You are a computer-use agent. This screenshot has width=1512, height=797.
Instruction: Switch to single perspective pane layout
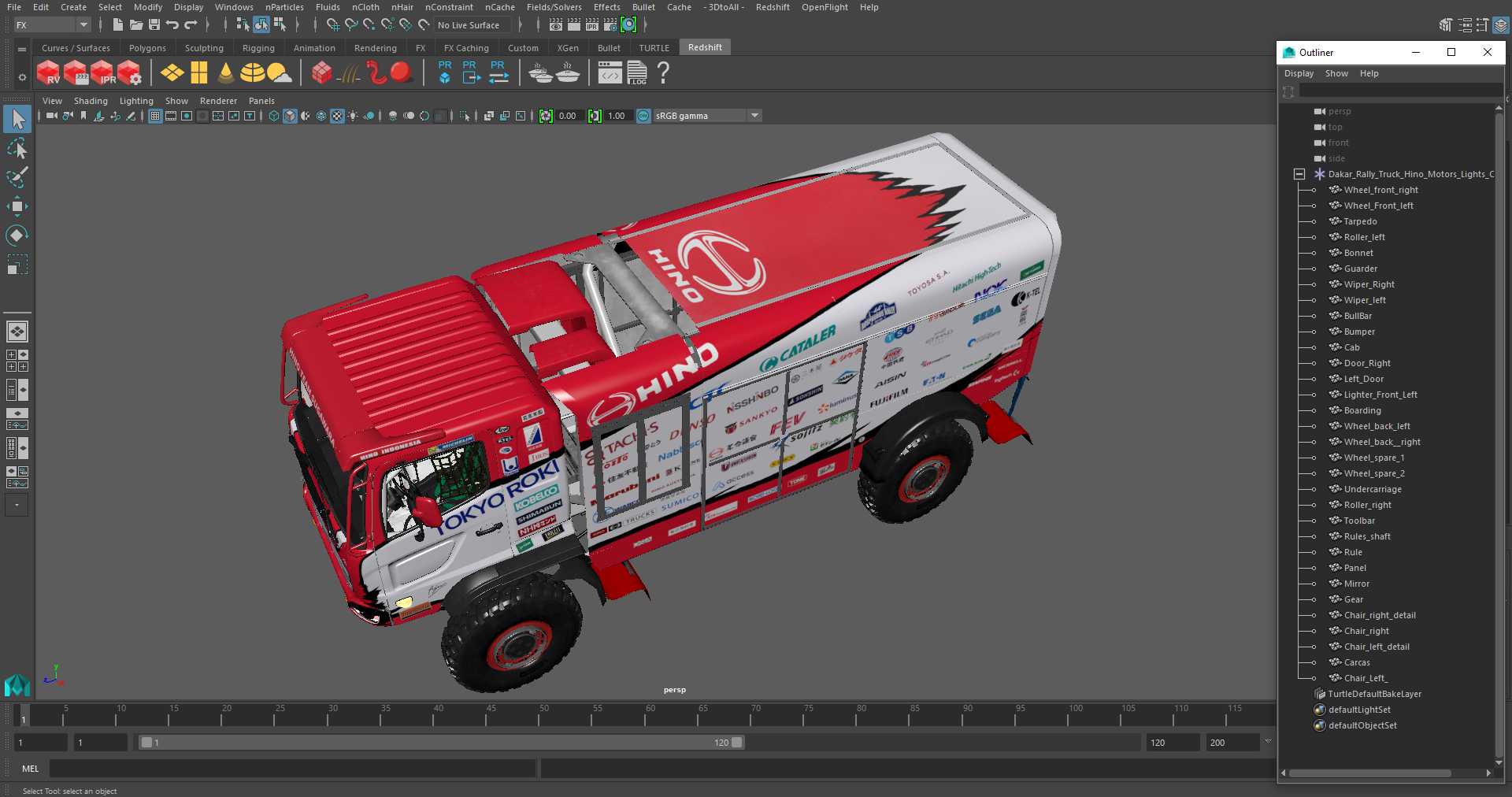[x=17, y=332]
